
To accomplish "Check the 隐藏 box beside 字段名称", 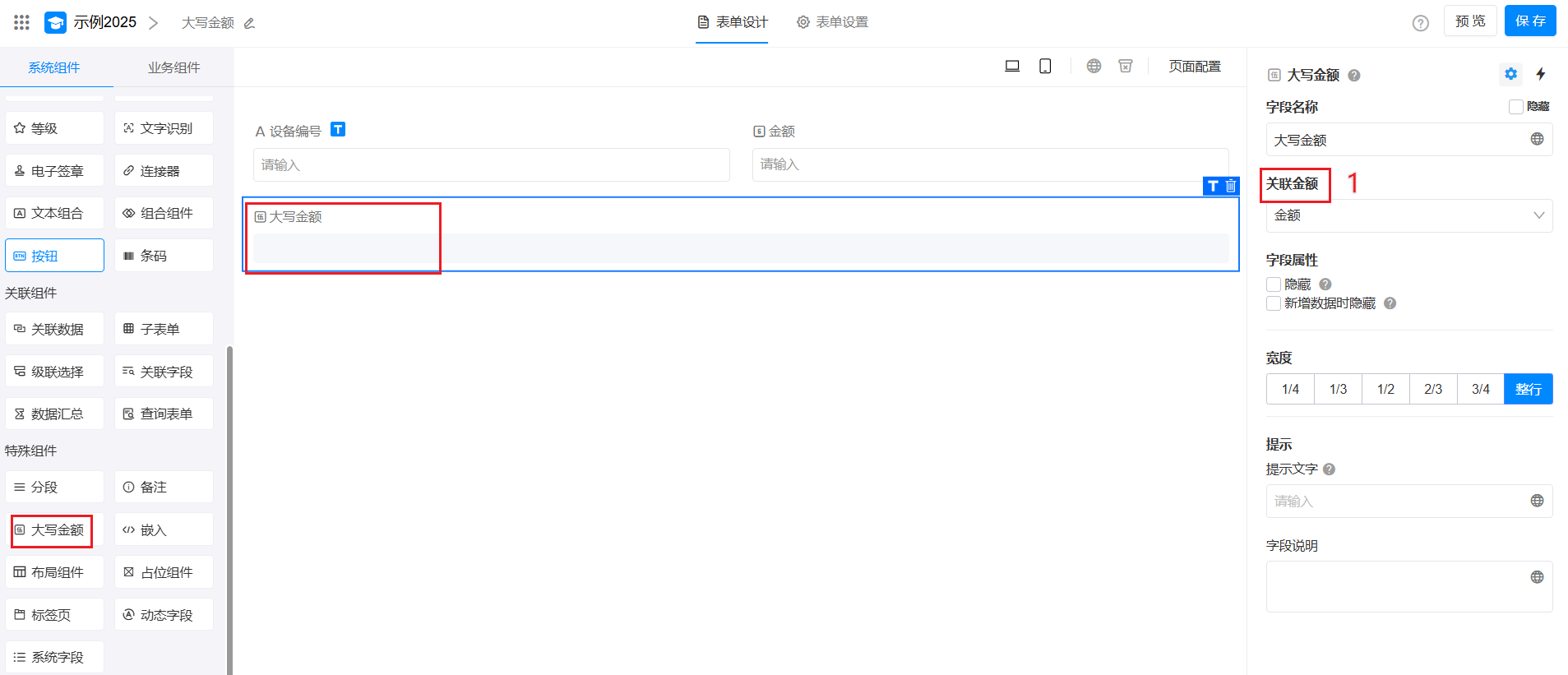I will pos(1516,107).
